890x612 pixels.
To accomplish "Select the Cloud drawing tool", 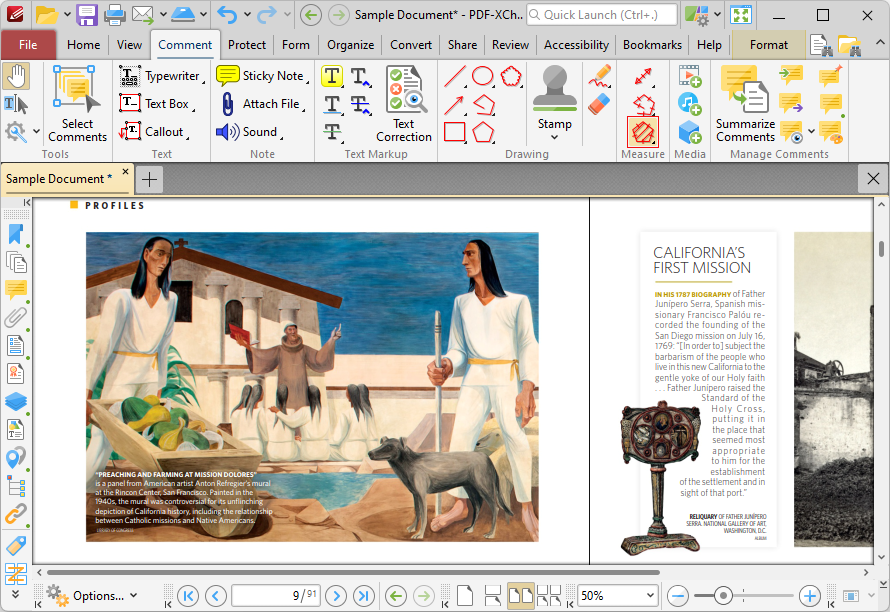I will click(x=511, y=76).
